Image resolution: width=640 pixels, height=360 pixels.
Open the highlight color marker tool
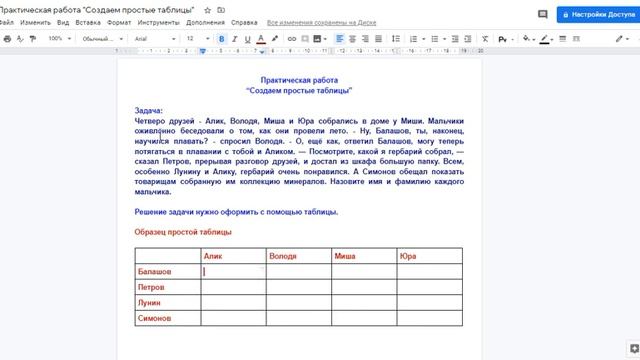[x=275, y=39]
